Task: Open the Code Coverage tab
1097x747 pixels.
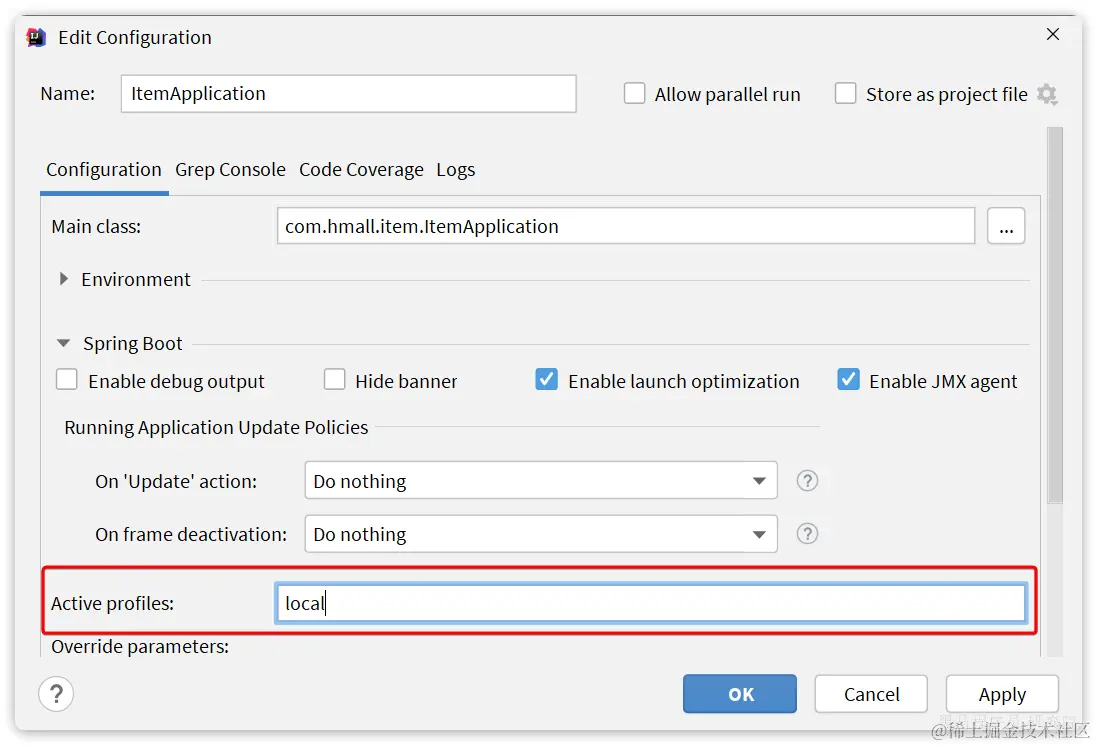Action: tap(361, 170)
